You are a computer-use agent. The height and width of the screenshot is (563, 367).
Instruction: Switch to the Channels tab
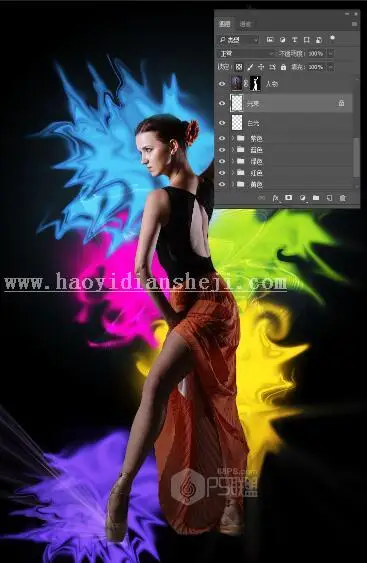(x=245, y=24)
